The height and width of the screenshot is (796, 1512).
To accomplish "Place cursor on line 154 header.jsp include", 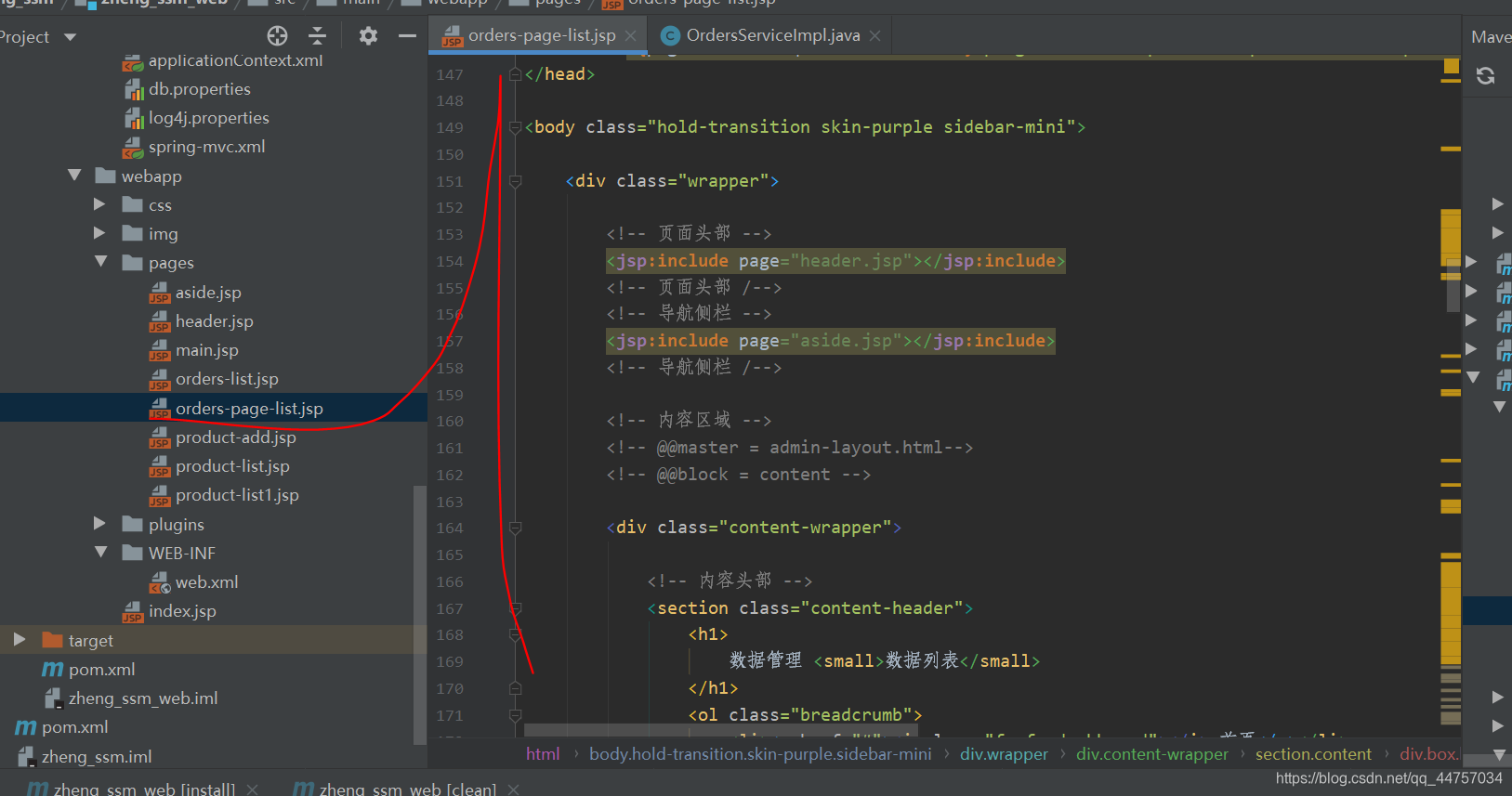I will coord(835,261).
